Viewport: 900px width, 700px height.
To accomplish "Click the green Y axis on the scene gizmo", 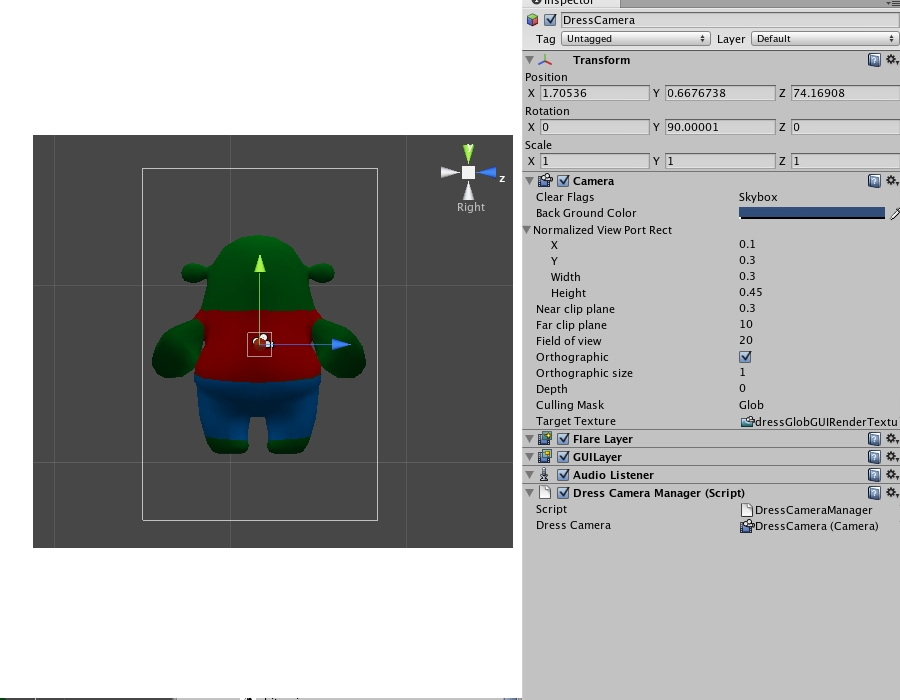I will [x=467, y=153].
